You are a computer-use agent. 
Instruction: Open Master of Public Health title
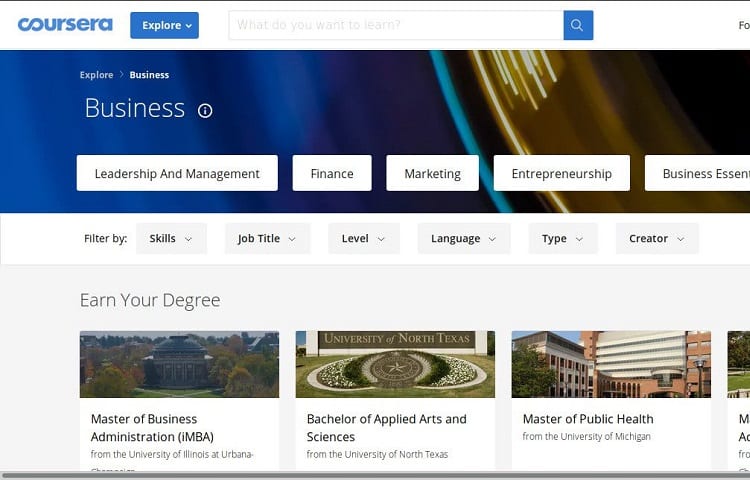[x=588, y=419]
